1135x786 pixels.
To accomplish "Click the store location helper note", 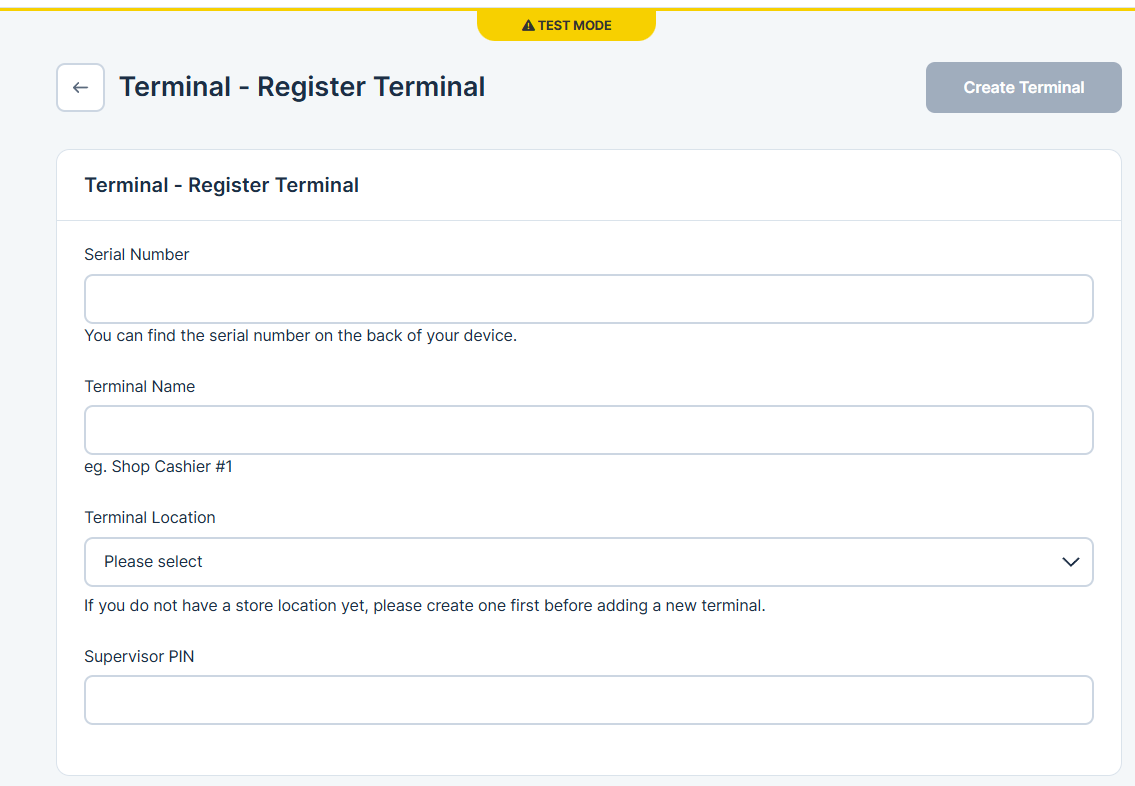I will 425,606.
